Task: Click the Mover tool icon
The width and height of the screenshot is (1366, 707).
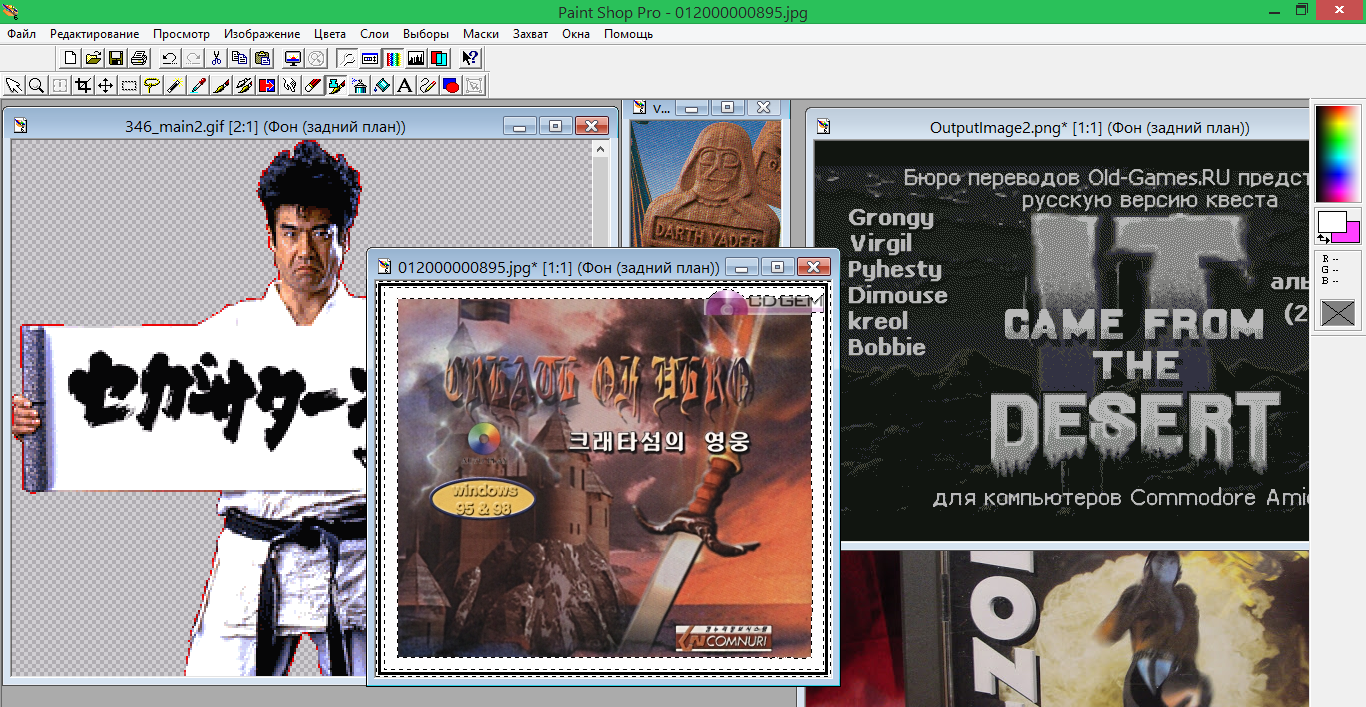Action: pyautogui.click(x=105, y=85)
